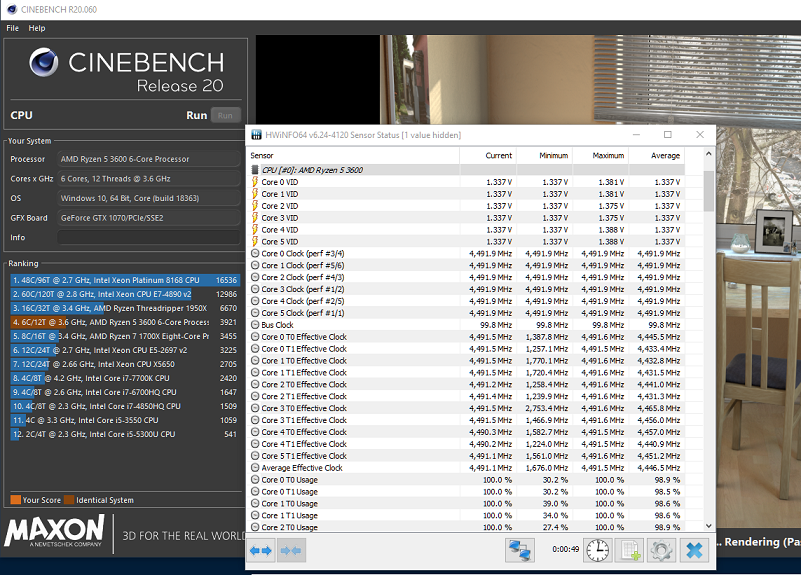Screen dimensions: 801x575
Task: Click HWiNFO64 title bar app icon
Action: click(x=256, y=135)
